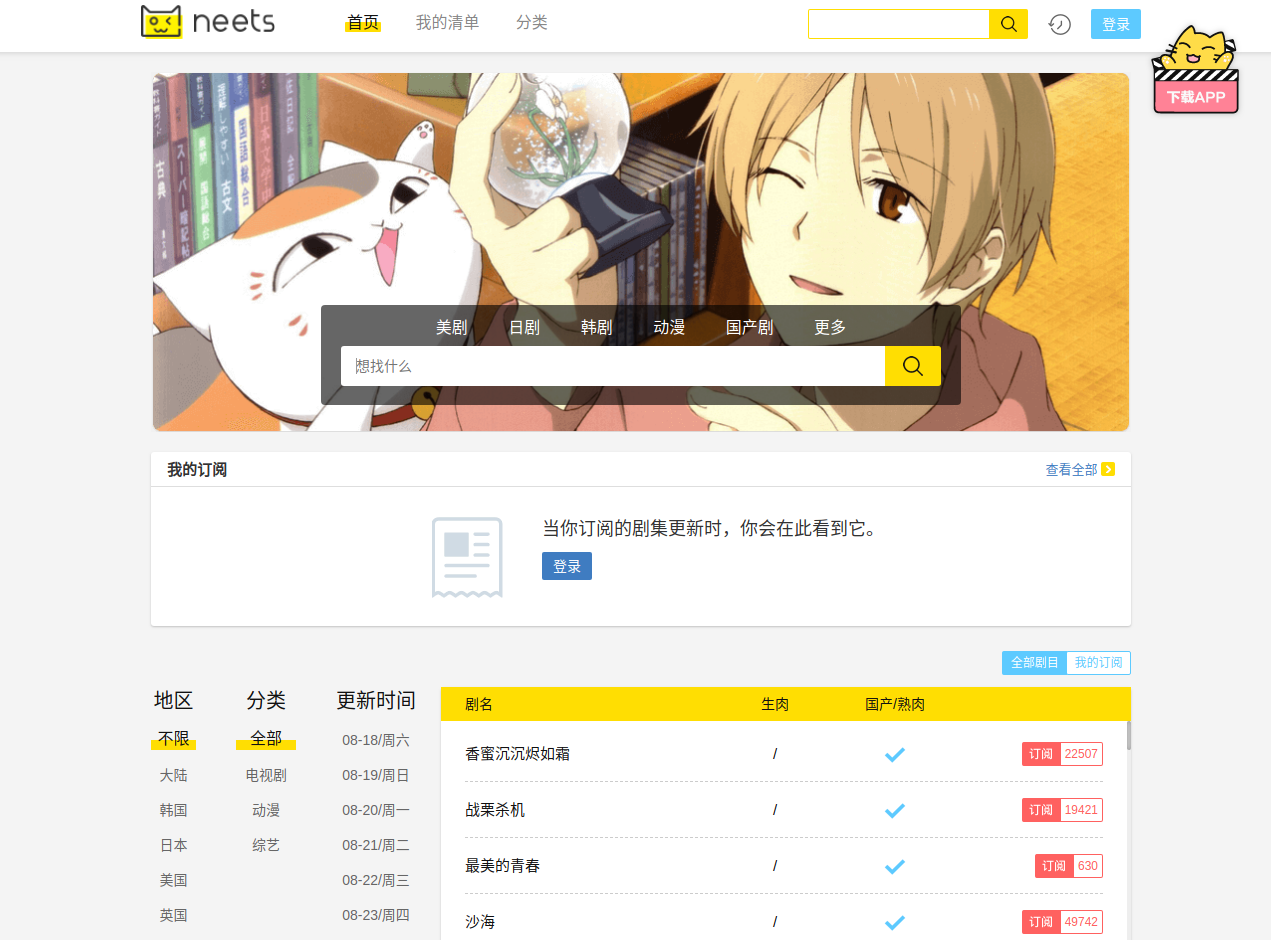
Task: Click the download APP cat badge
Action: click(1196, 72)
